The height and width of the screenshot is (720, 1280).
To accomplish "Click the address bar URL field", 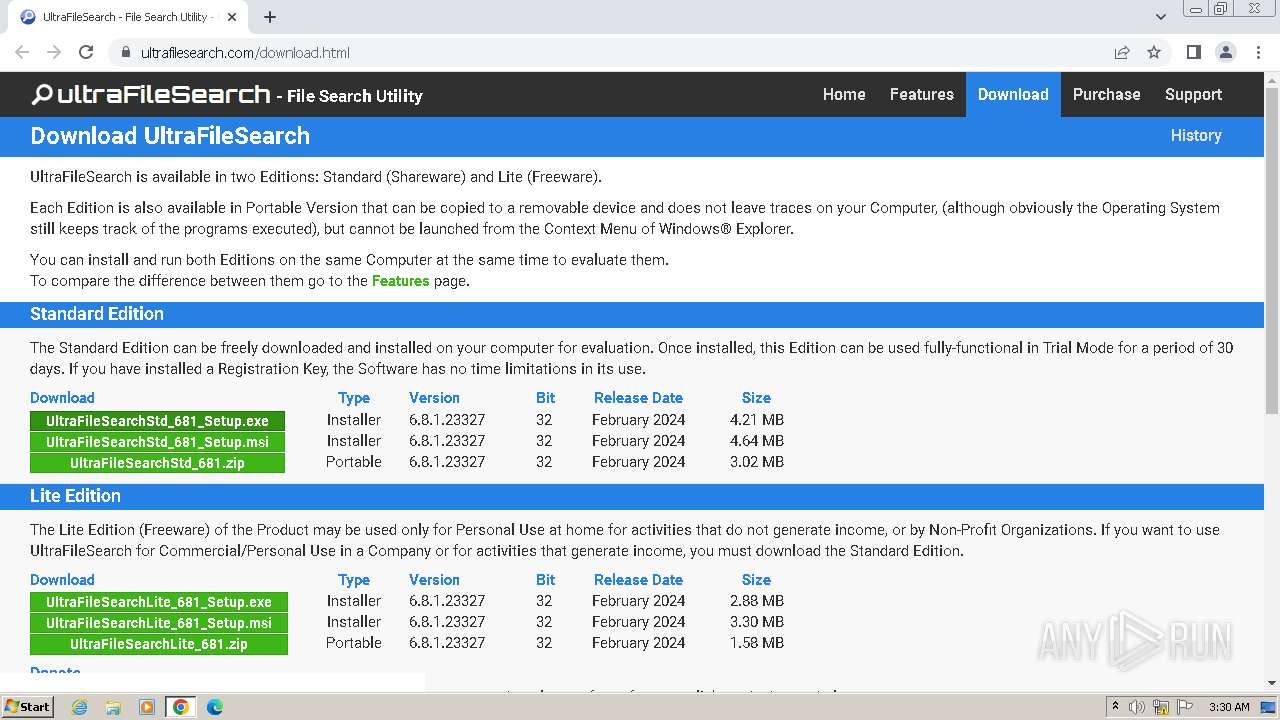I will click(600, 52).
